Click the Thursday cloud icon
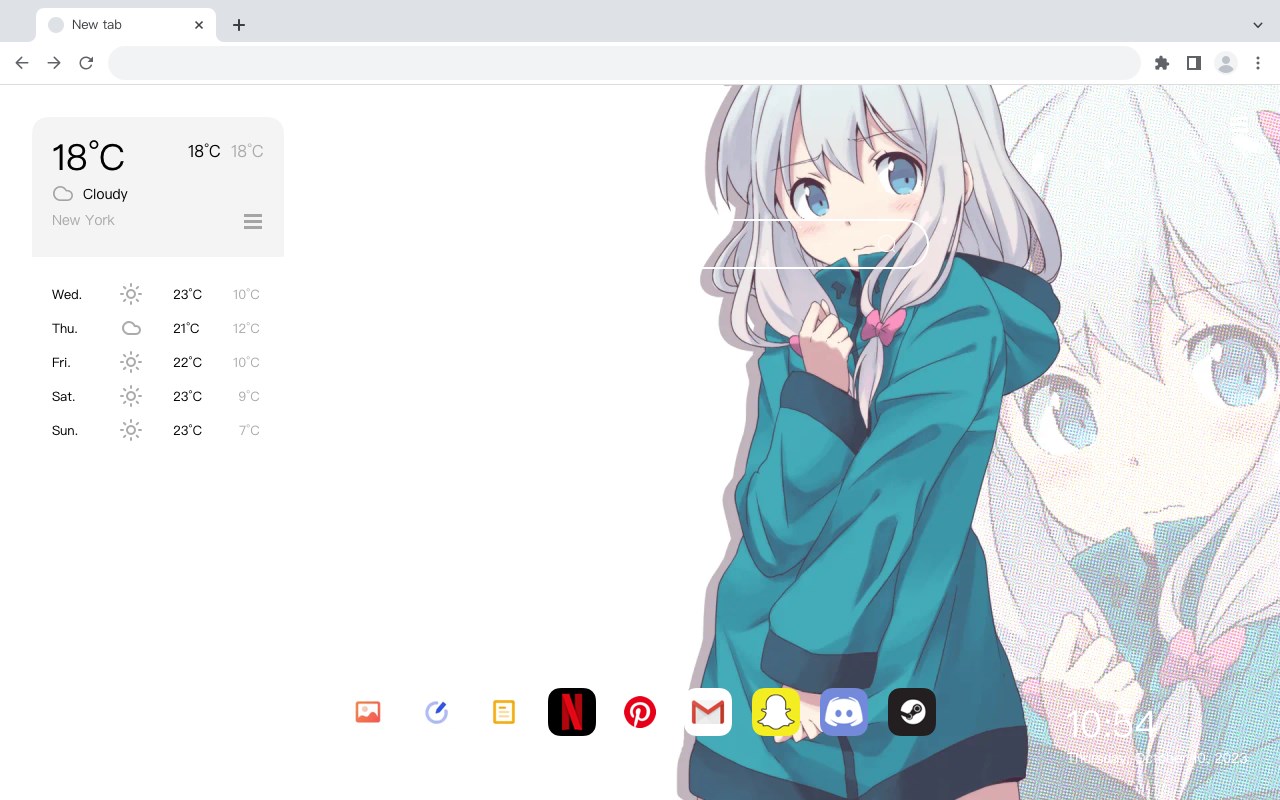The image size is (1280, 800). [131, 328]
